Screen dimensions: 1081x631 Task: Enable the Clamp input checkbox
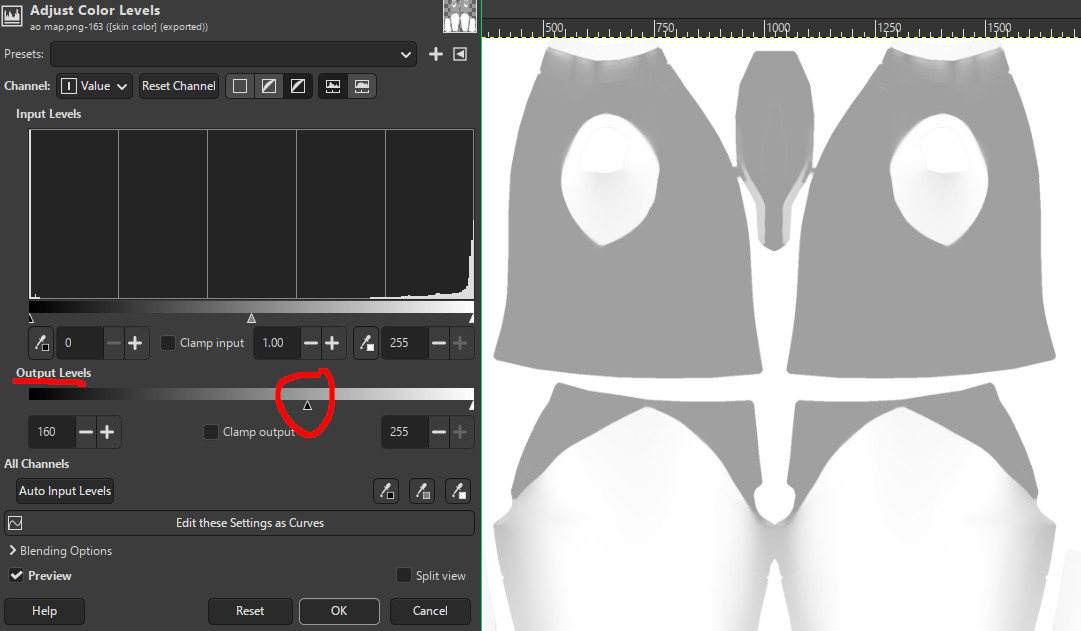(x=168, y=343)
